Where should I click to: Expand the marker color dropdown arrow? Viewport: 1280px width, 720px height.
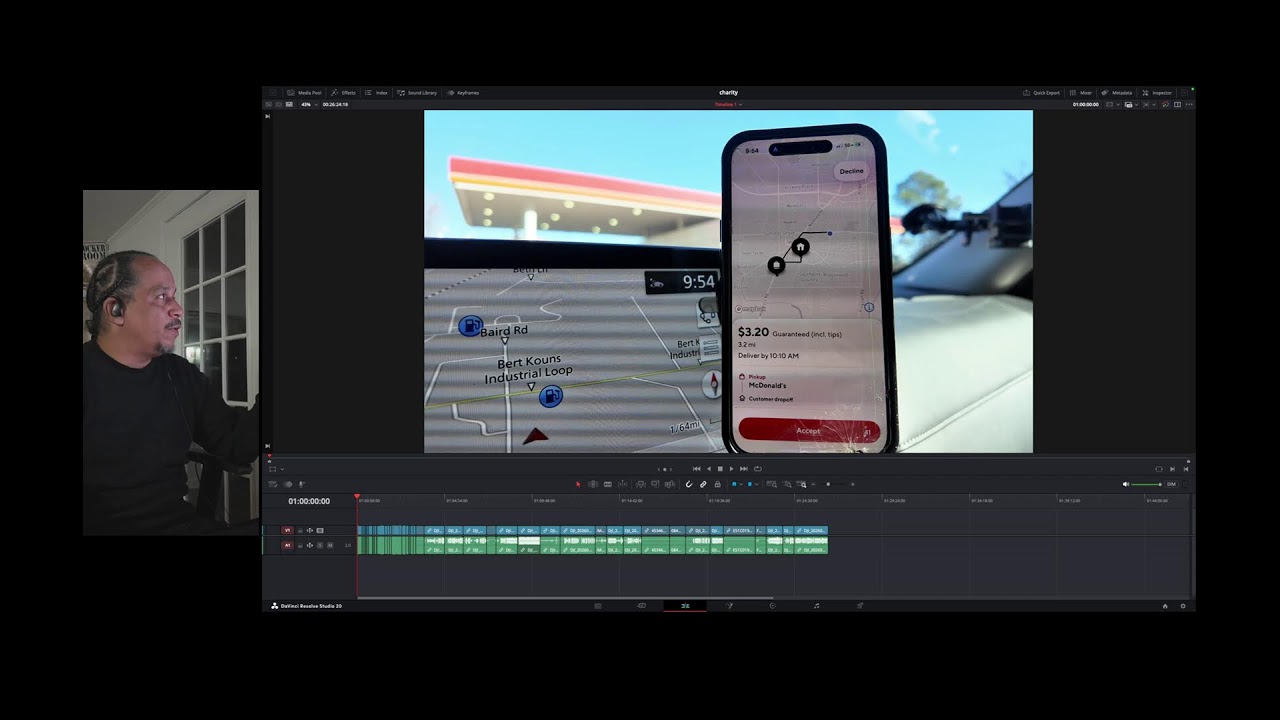click(757, 484)
